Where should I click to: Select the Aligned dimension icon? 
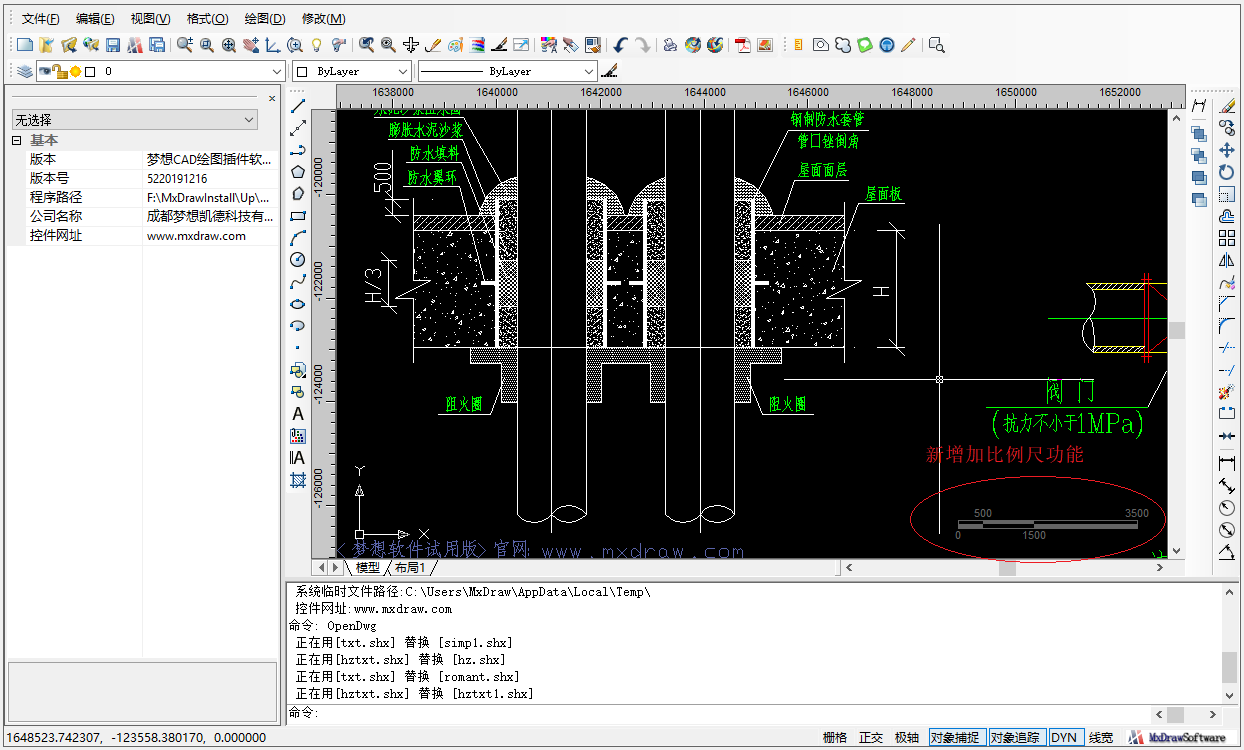[1227, 486]
